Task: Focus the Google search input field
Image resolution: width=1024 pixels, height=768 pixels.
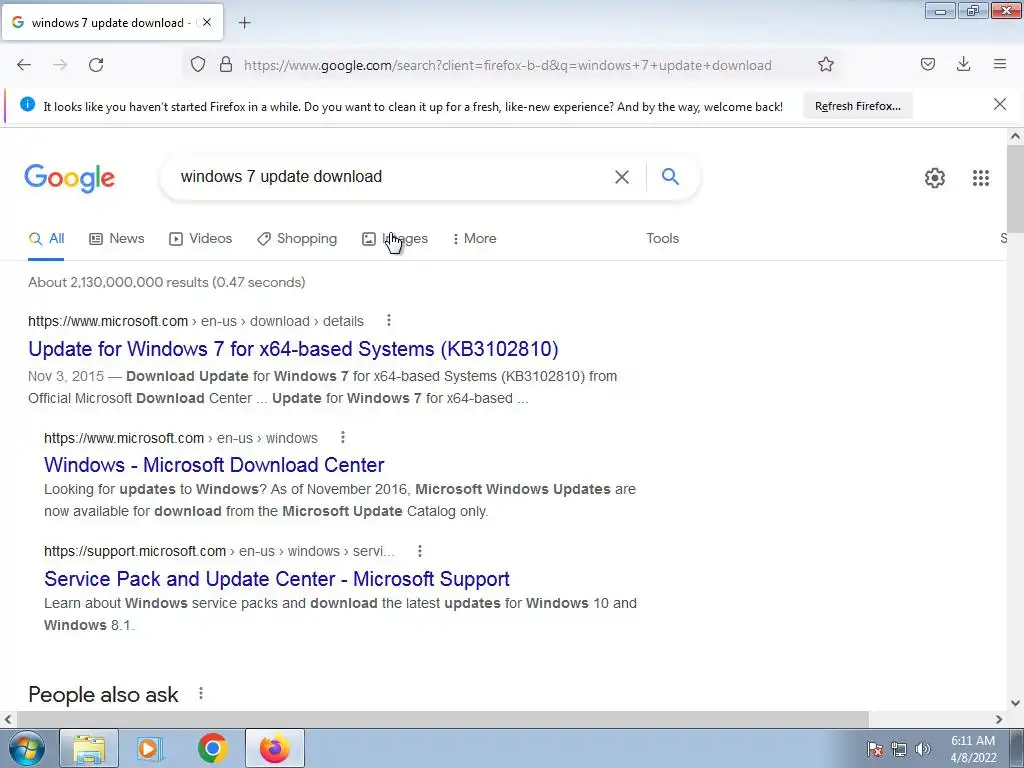Action: [392, 177]
